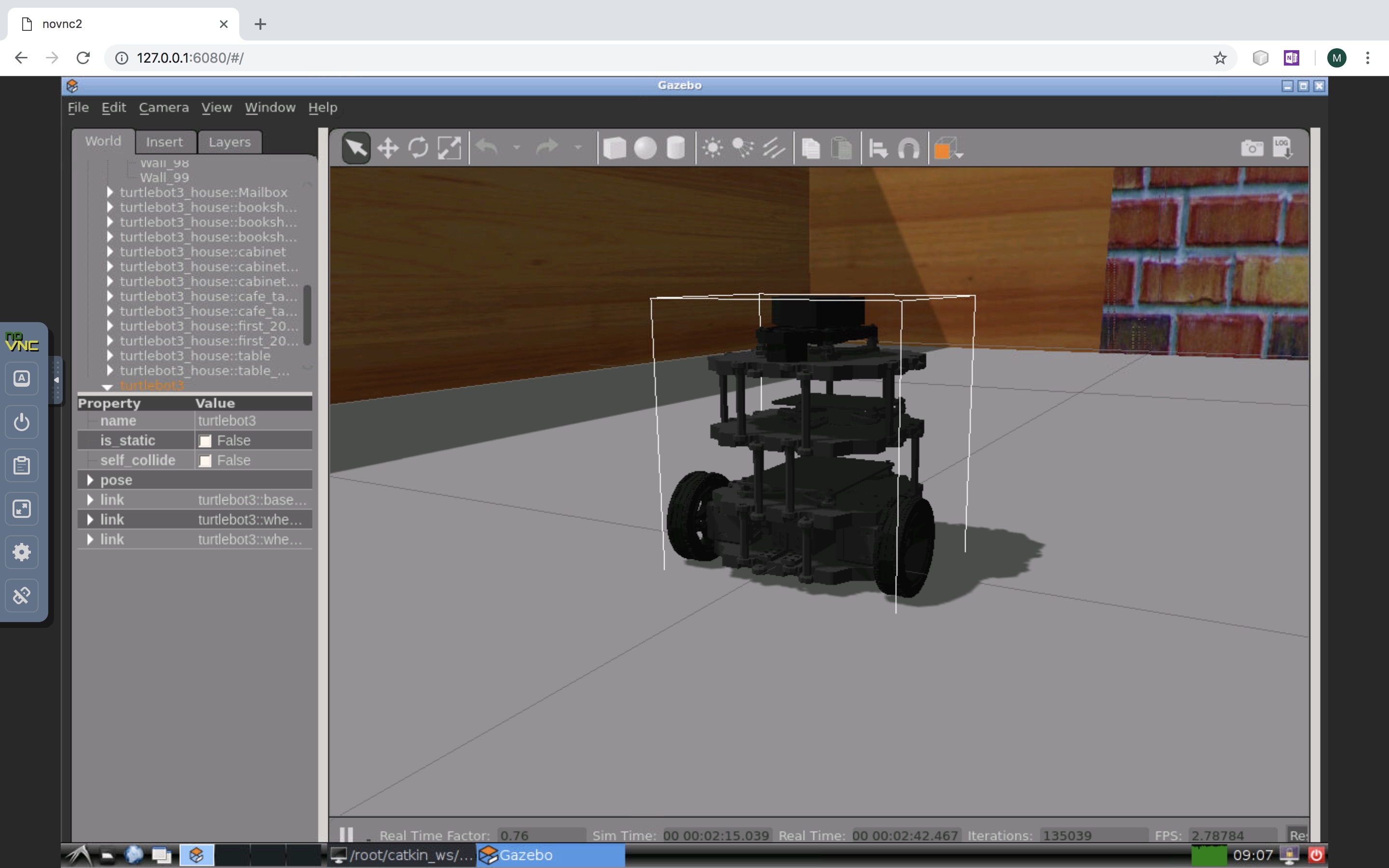
Task: Toggle the self_collide checkbox
Action: pos(205,461)
